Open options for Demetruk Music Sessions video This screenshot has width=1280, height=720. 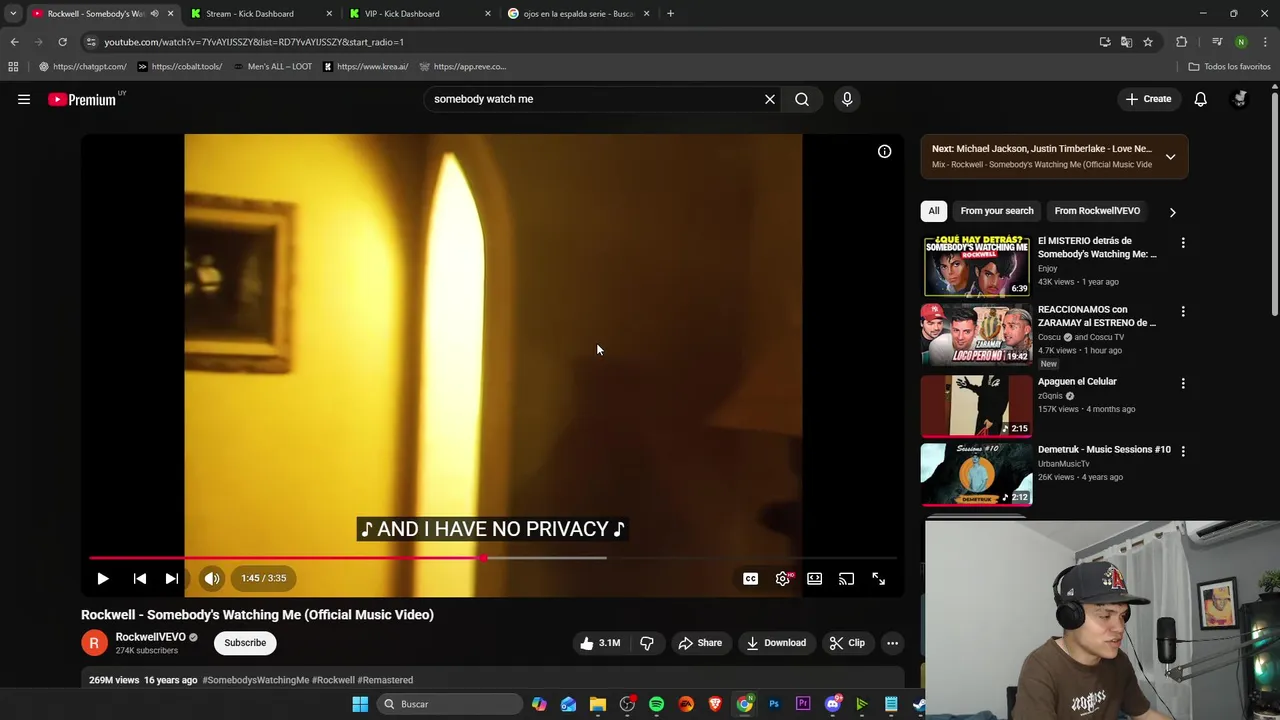1183,451
